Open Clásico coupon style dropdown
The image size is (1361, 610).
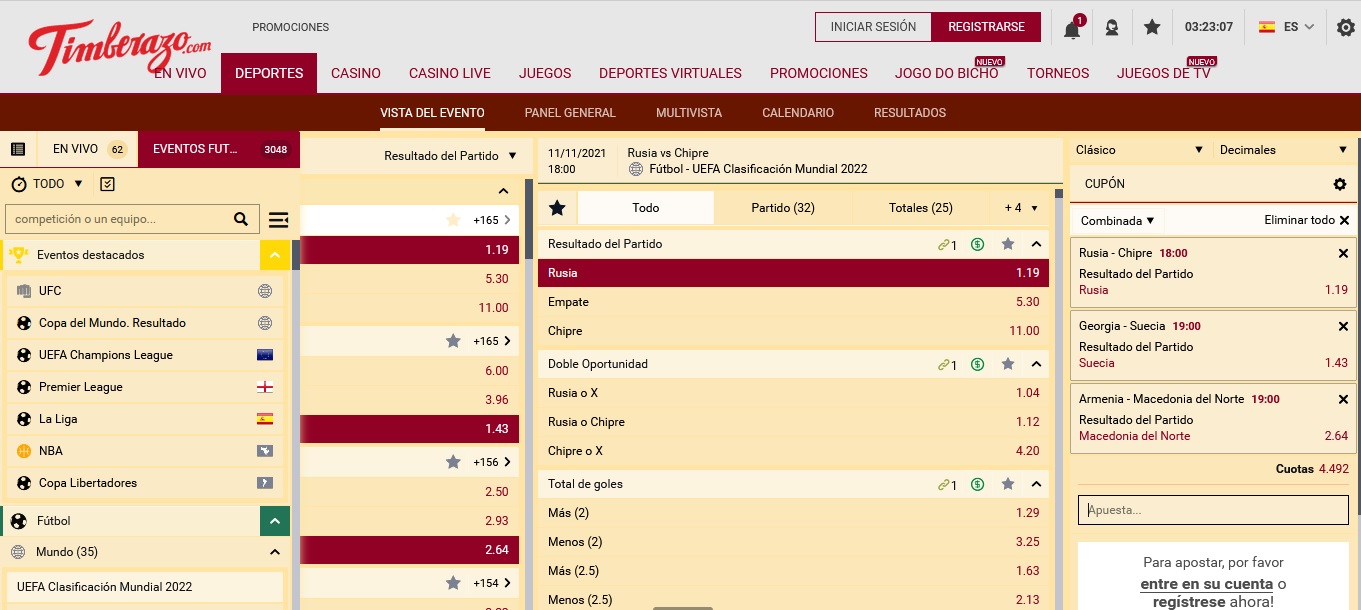click(1139, 150)
